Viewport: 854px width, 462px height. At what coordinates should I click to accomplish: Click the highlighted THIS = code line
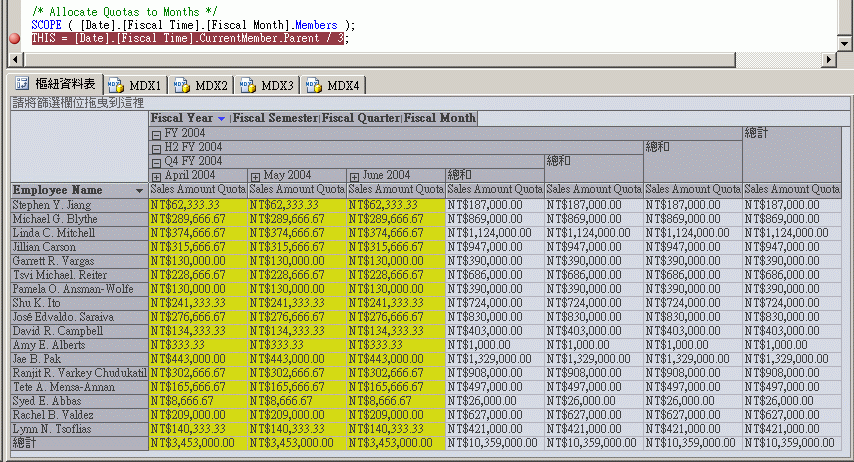point(187,39)
